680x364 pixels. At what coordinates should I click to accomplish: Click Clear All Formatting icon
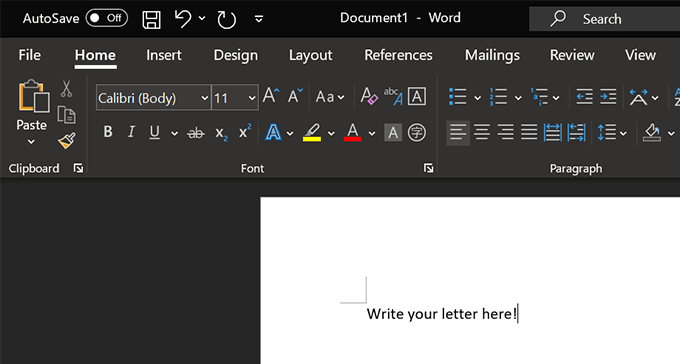tap(369, 96)
